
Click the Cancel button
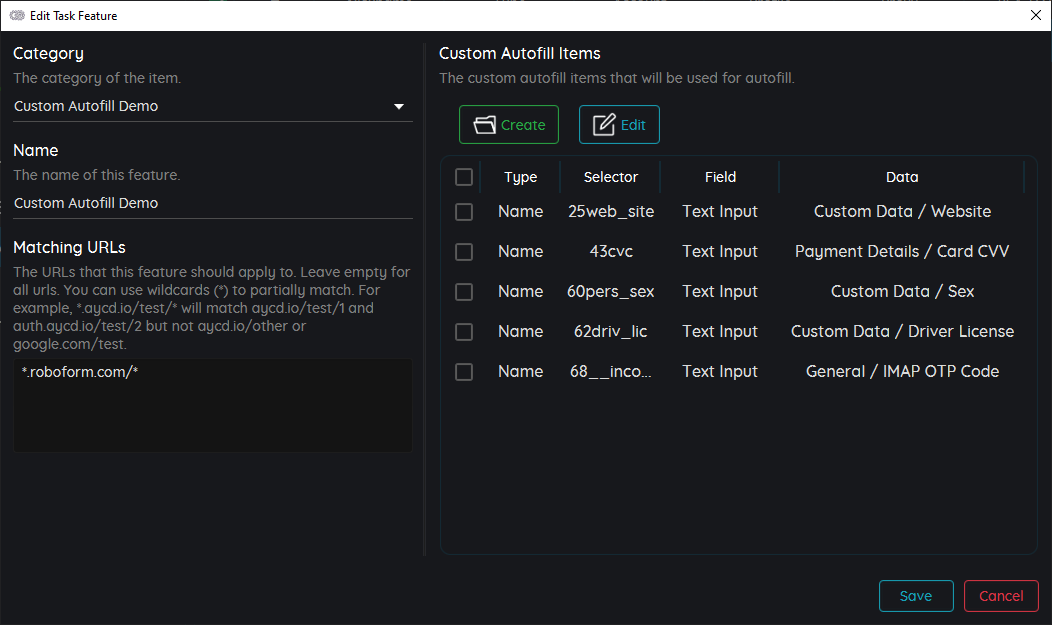[x=1001, y=595]
